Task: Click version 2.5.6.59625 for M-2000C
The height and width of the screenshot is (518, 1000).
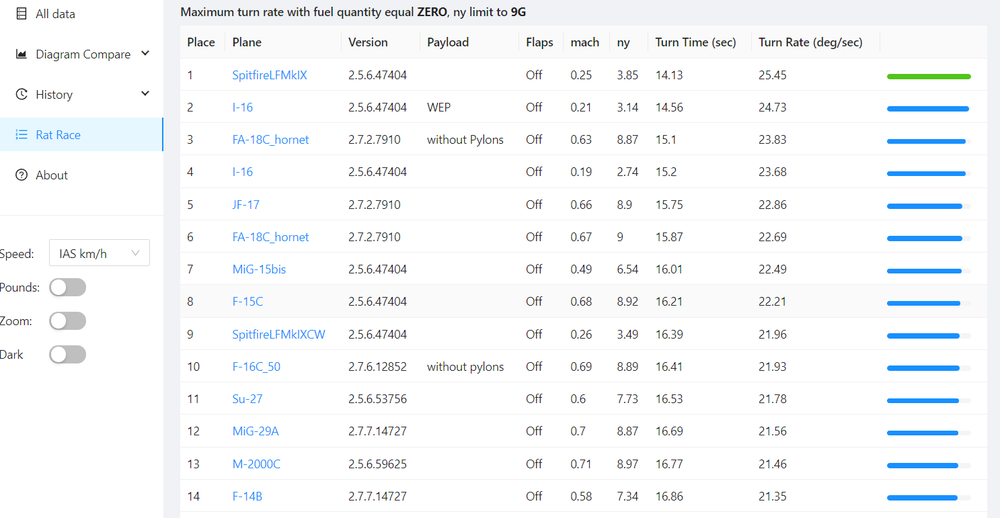Action: tap(378, 464)
